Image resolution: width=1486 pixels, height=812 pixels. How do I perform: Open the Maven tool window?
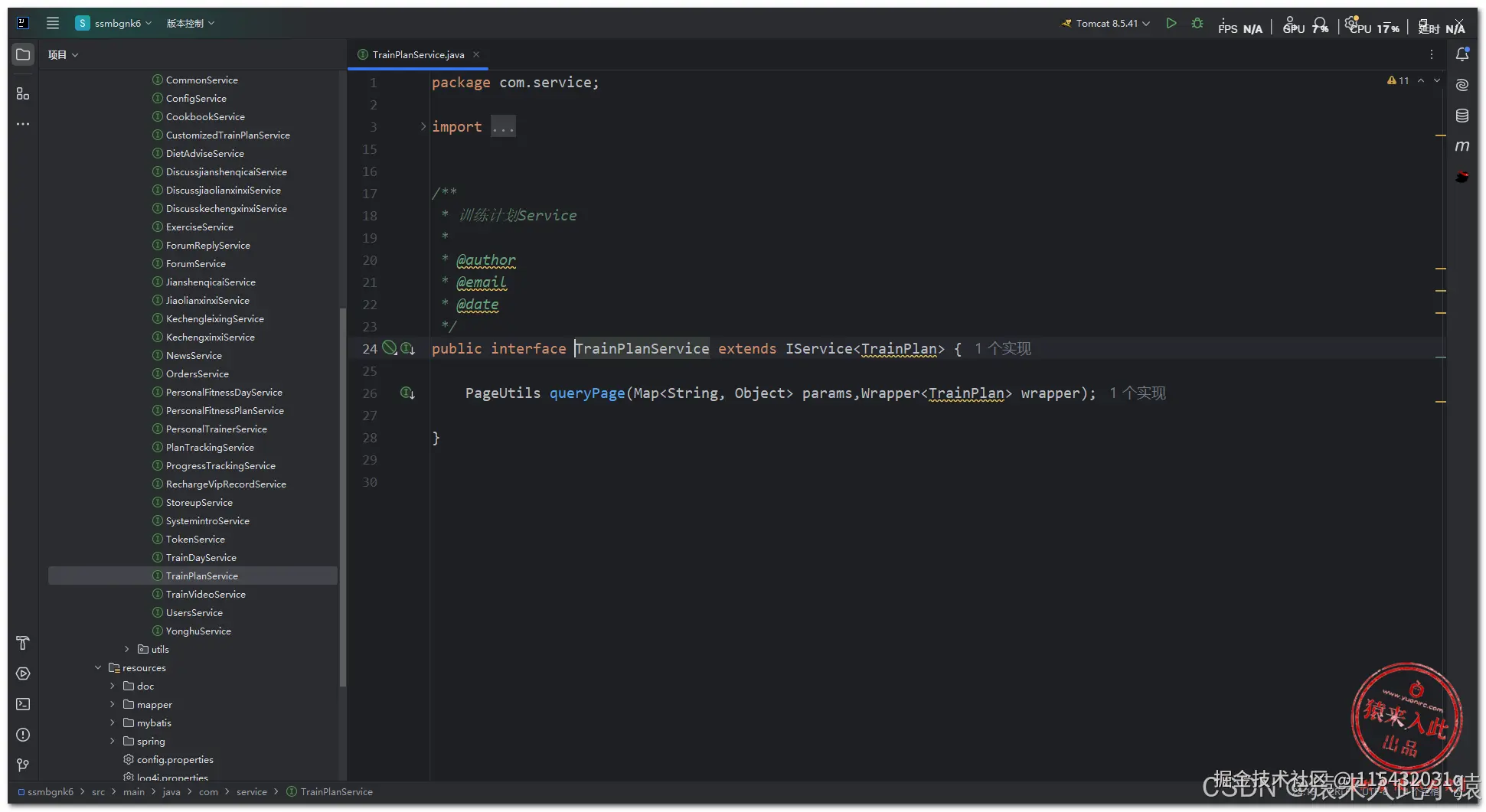point(1462,146)
